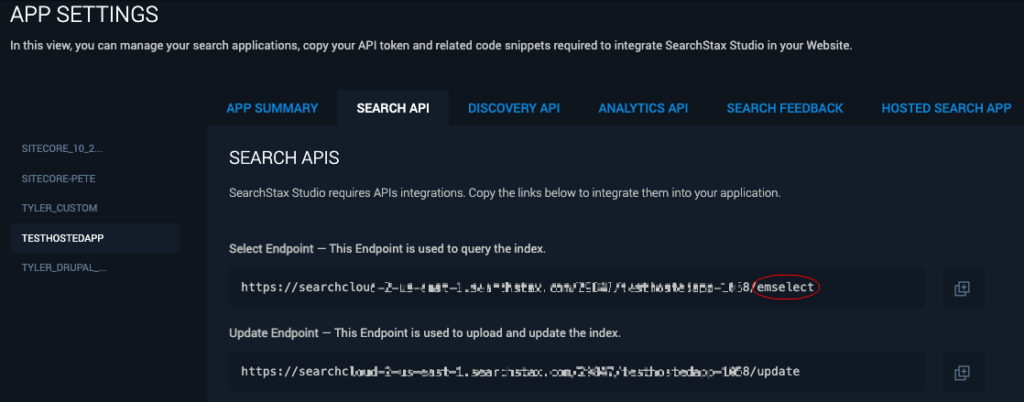Click the Select Endpoint URL field
The width and height of the screenshot is (1024, 402).
[x=577, y=287]
